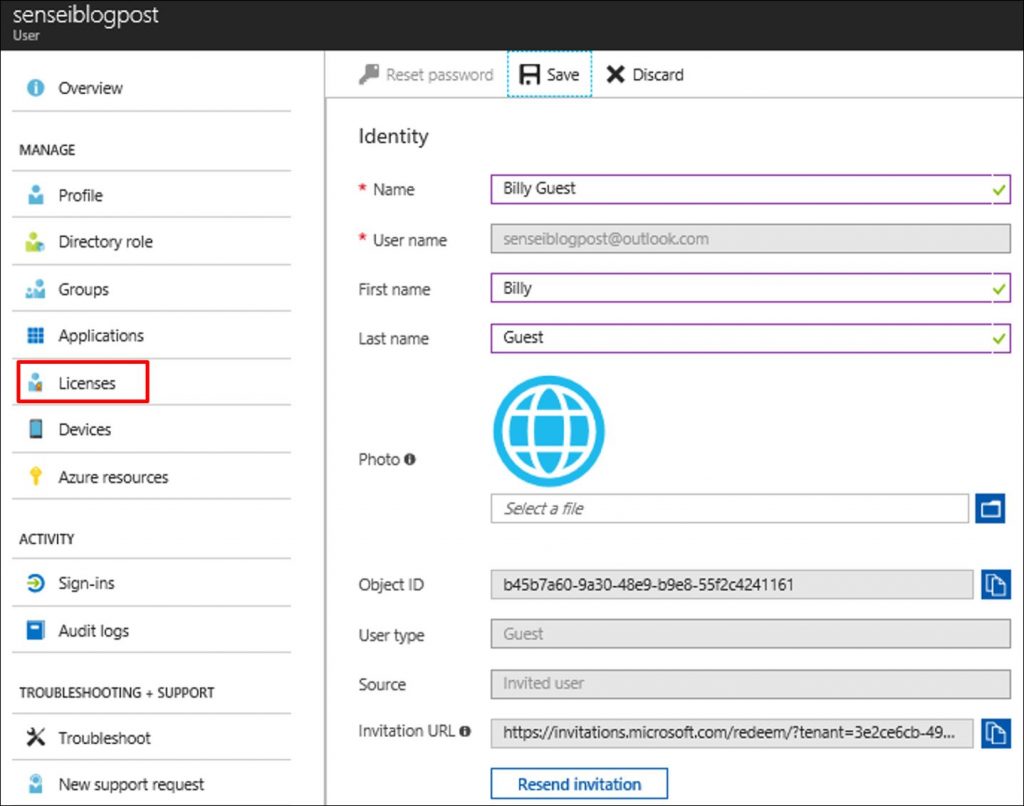Click the Directory role icon
This screenshot has width=1024, height=806.
pos(35,242)
